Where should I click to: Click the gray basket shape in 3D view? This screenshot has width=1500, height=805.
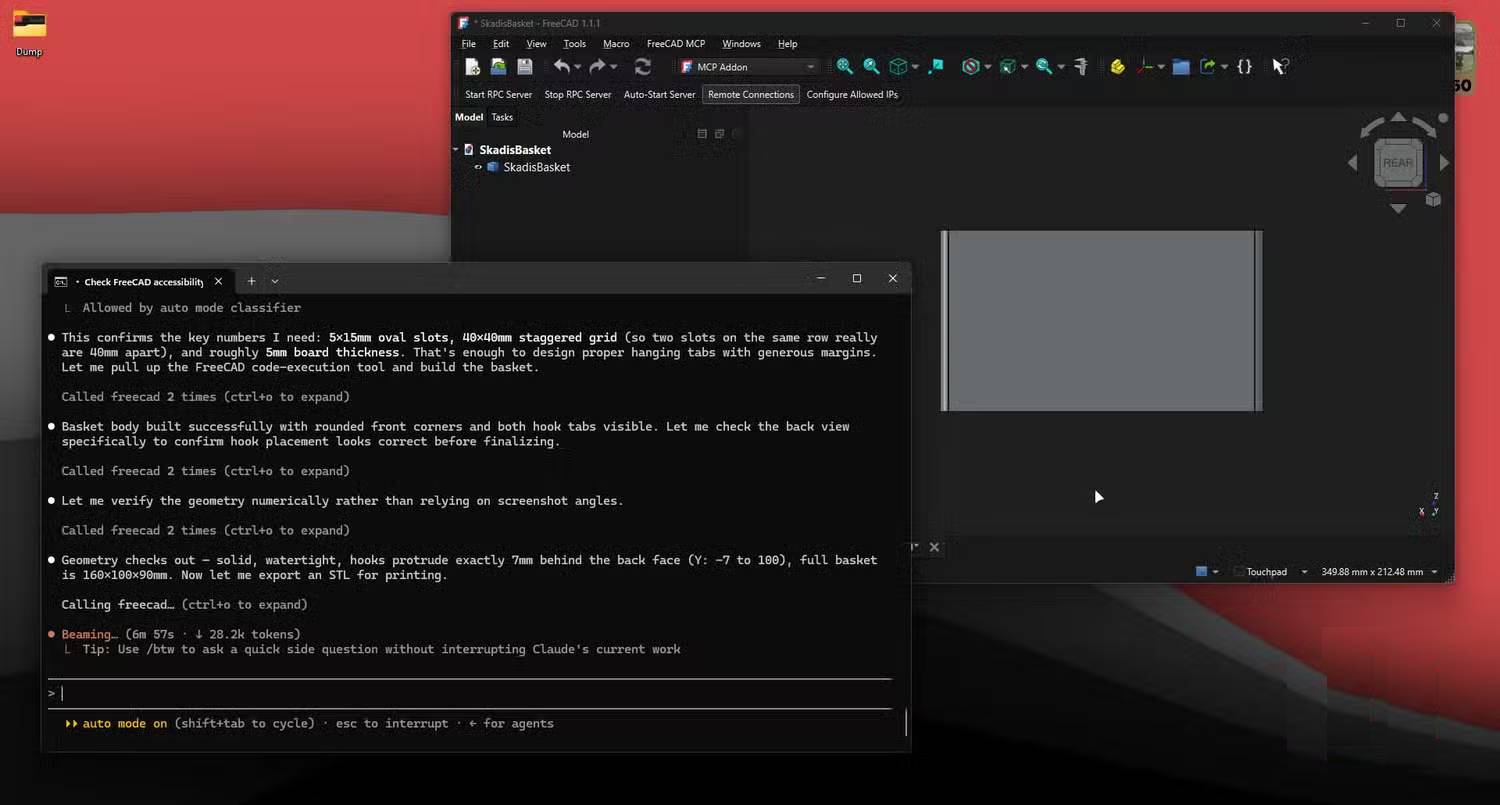point(1101,320)
